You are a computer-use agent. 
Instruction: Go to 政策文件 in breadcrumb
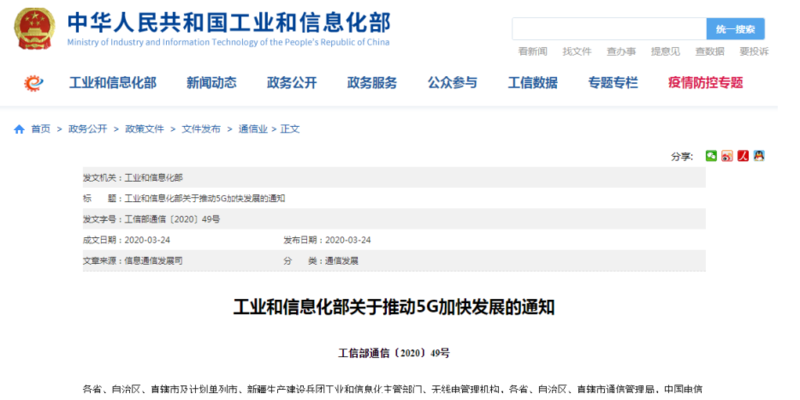click(144, 129)
